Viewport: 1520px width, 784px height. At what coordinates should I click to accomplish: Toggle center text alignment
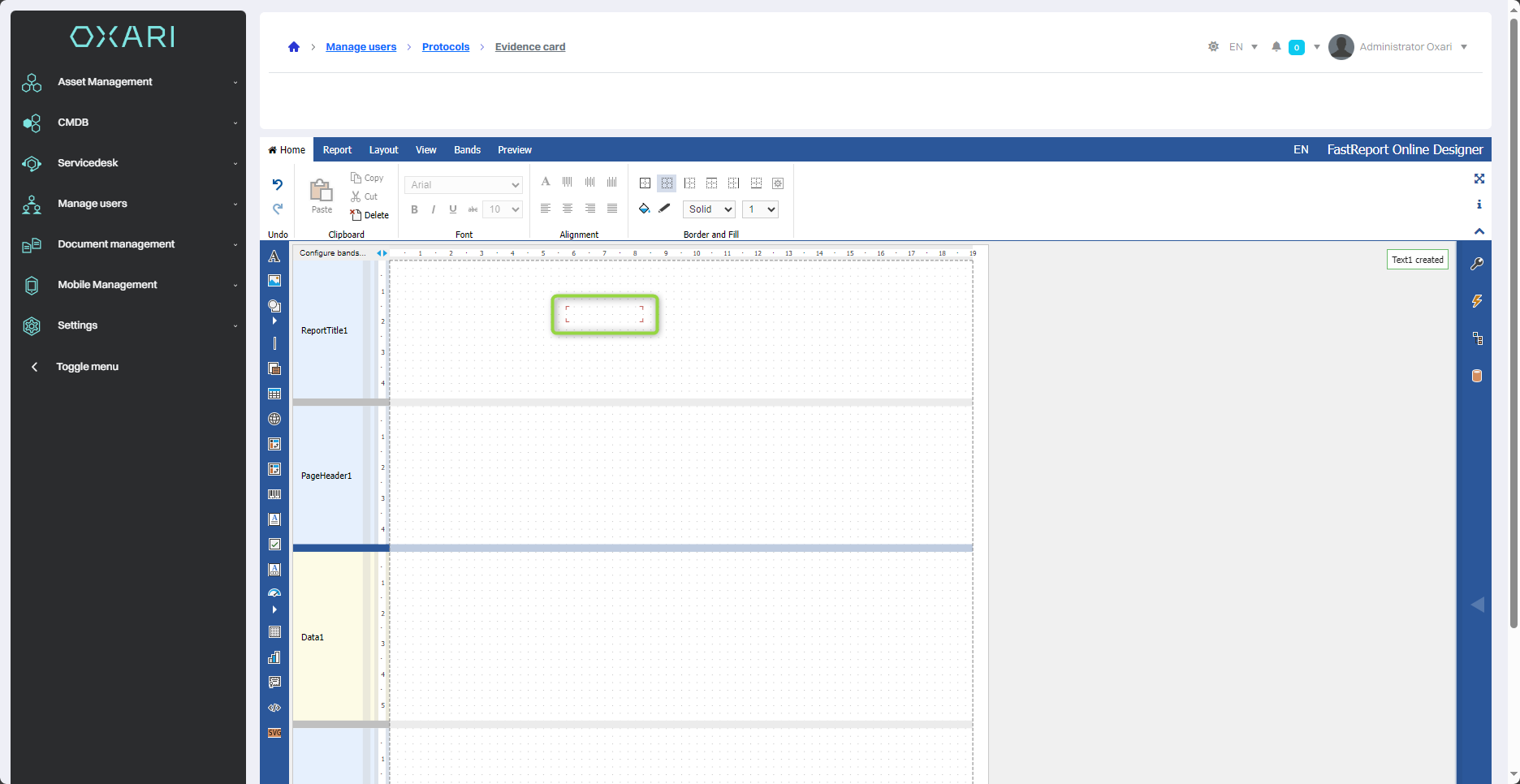click(x=568, y=209)
